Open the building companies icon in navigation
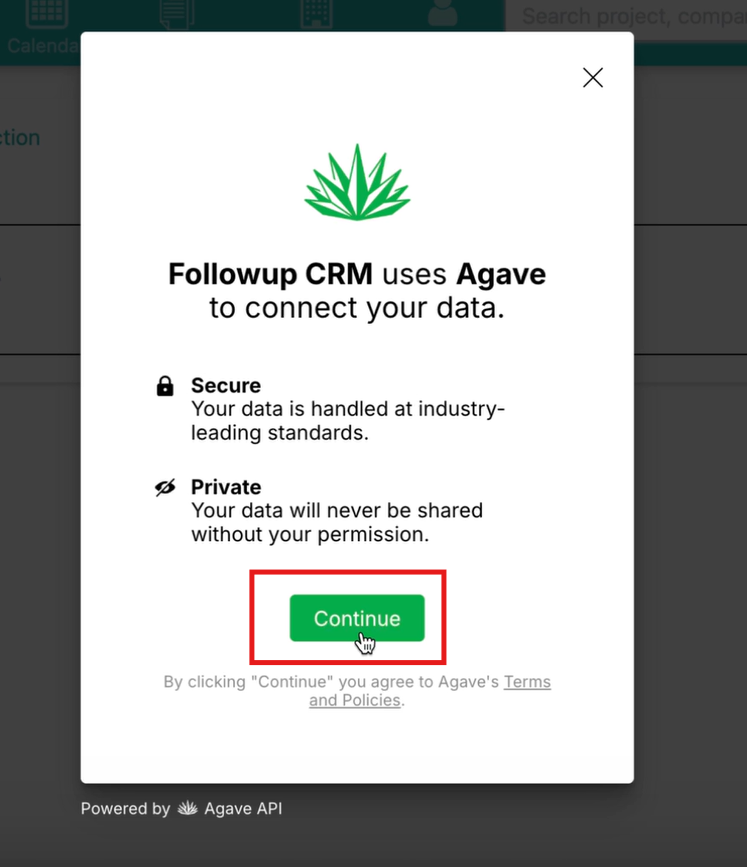This screenshot has height=867, width=747. point(316,13)
